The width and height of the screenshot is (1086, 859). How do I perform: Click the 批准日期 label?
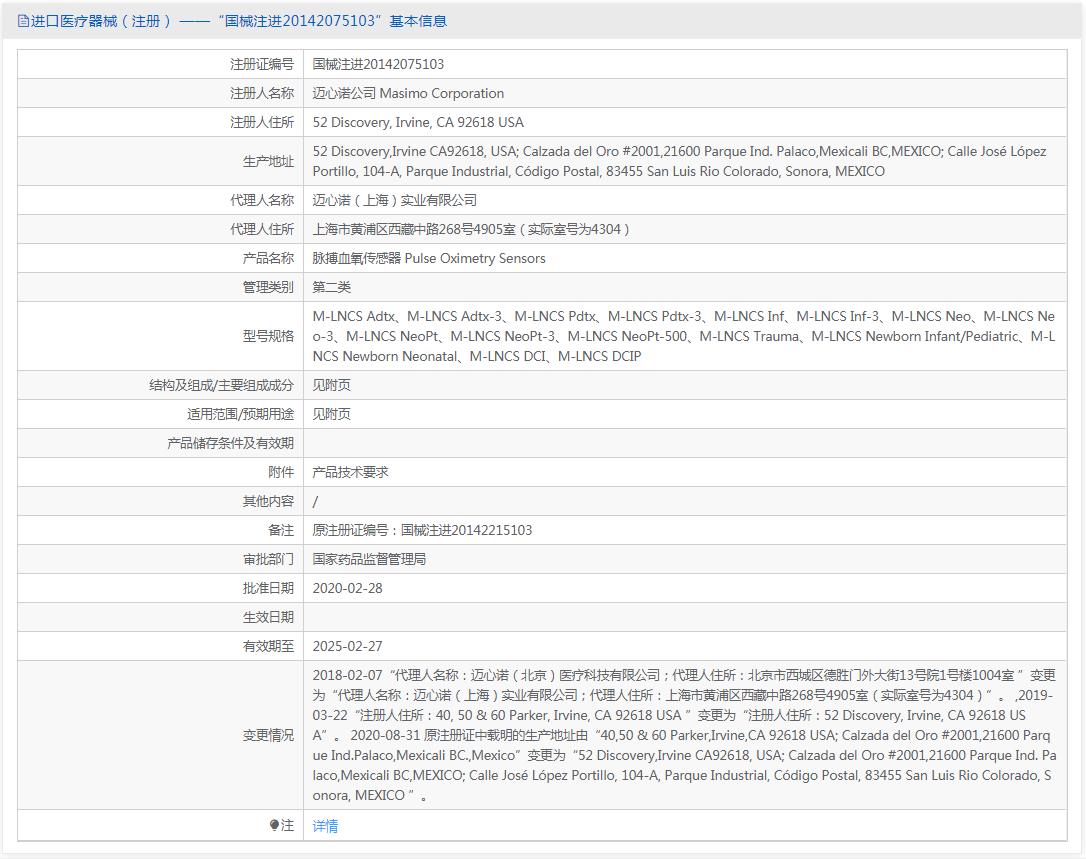click(x=268, y=589)
